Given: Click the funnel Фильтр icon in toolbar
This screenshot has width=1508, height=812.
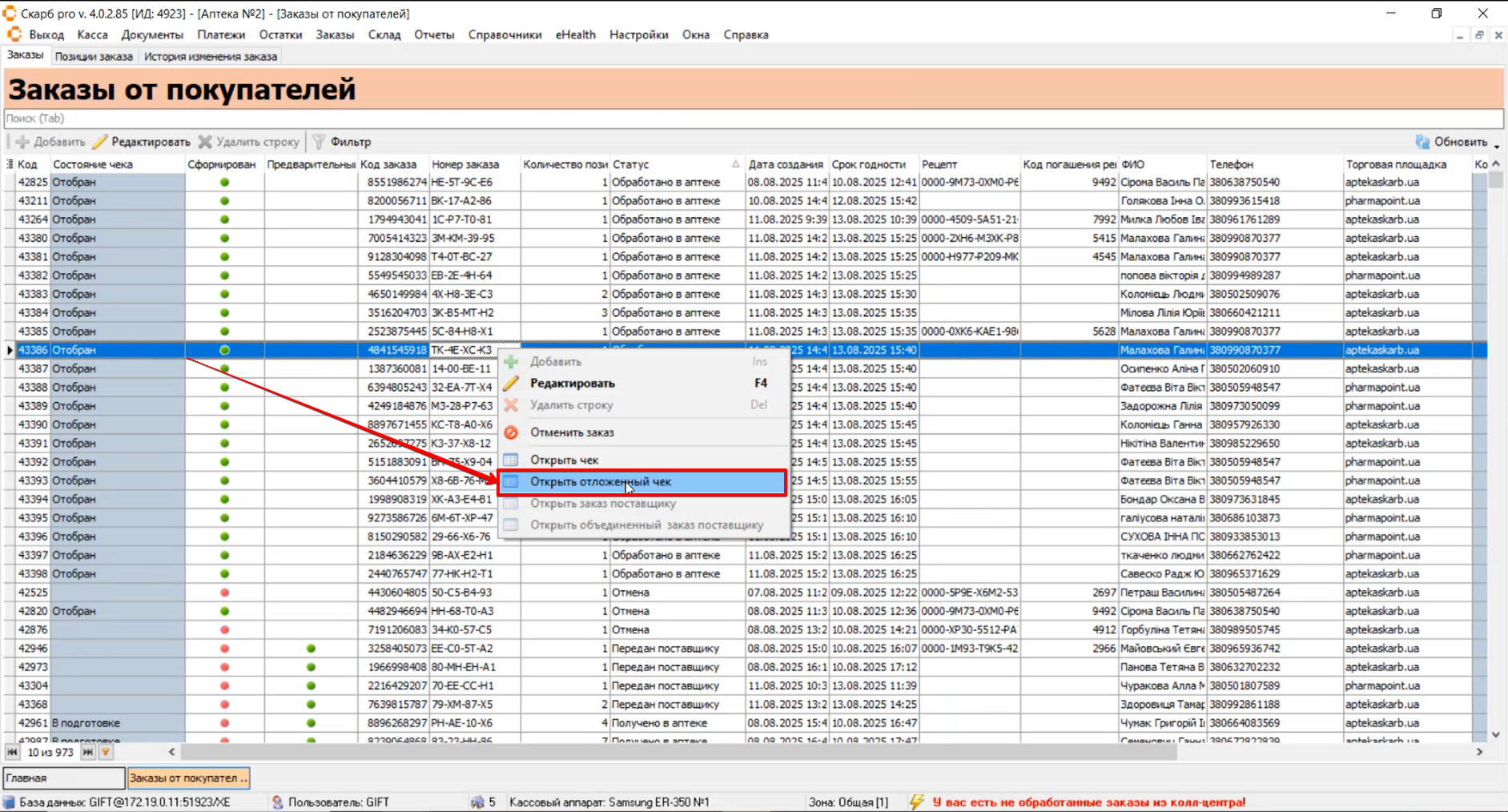Looking at the screenshot, I should click(x=319, y=142).
